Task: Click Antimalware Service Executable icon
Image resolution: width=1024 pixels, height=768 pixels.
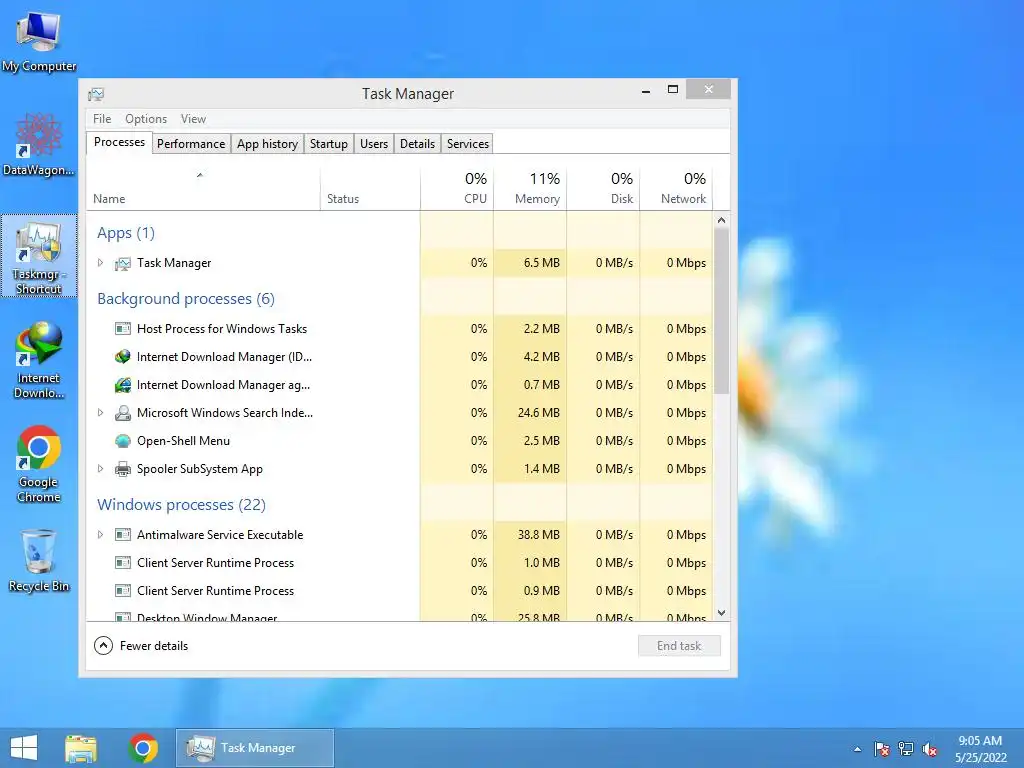Action: pyautogui.click(x=122, y=535)
